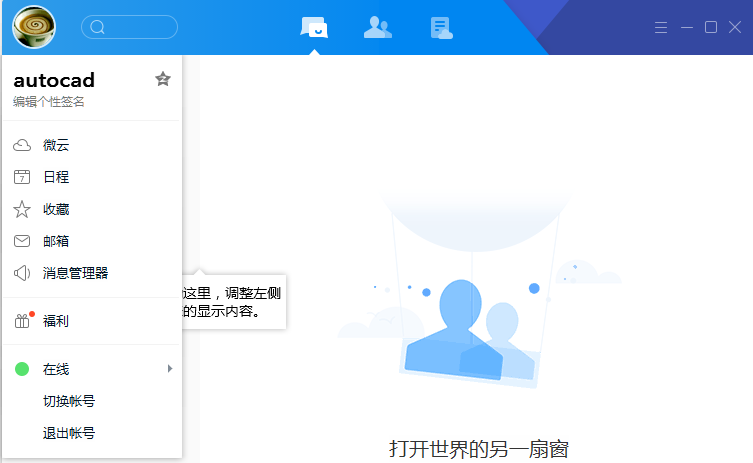Click the star badge beside autocad
The image size is (753, 463).
tap(163, 79)
